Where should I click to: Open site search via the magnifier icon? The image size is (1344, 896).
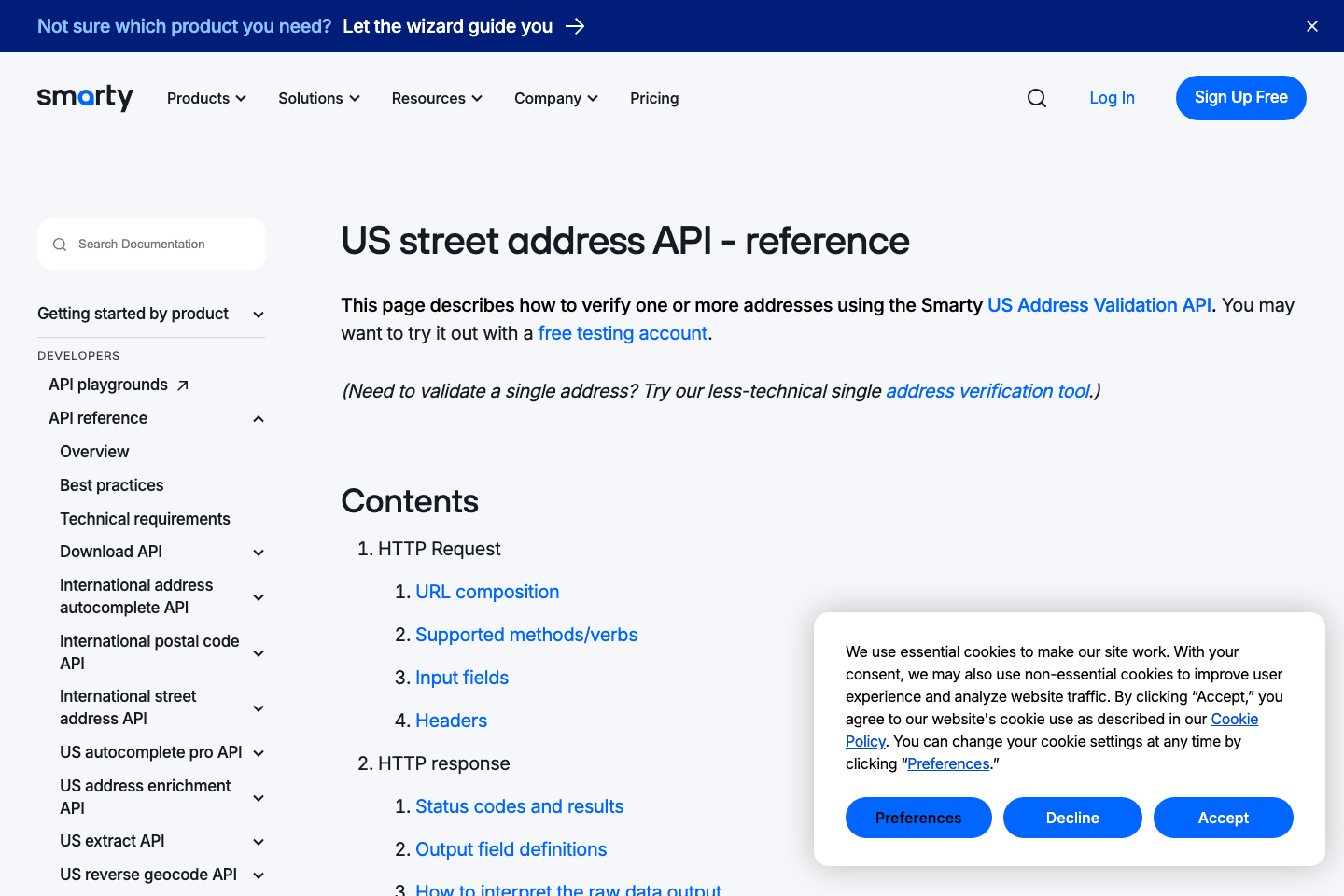(x=1036, y=98)
